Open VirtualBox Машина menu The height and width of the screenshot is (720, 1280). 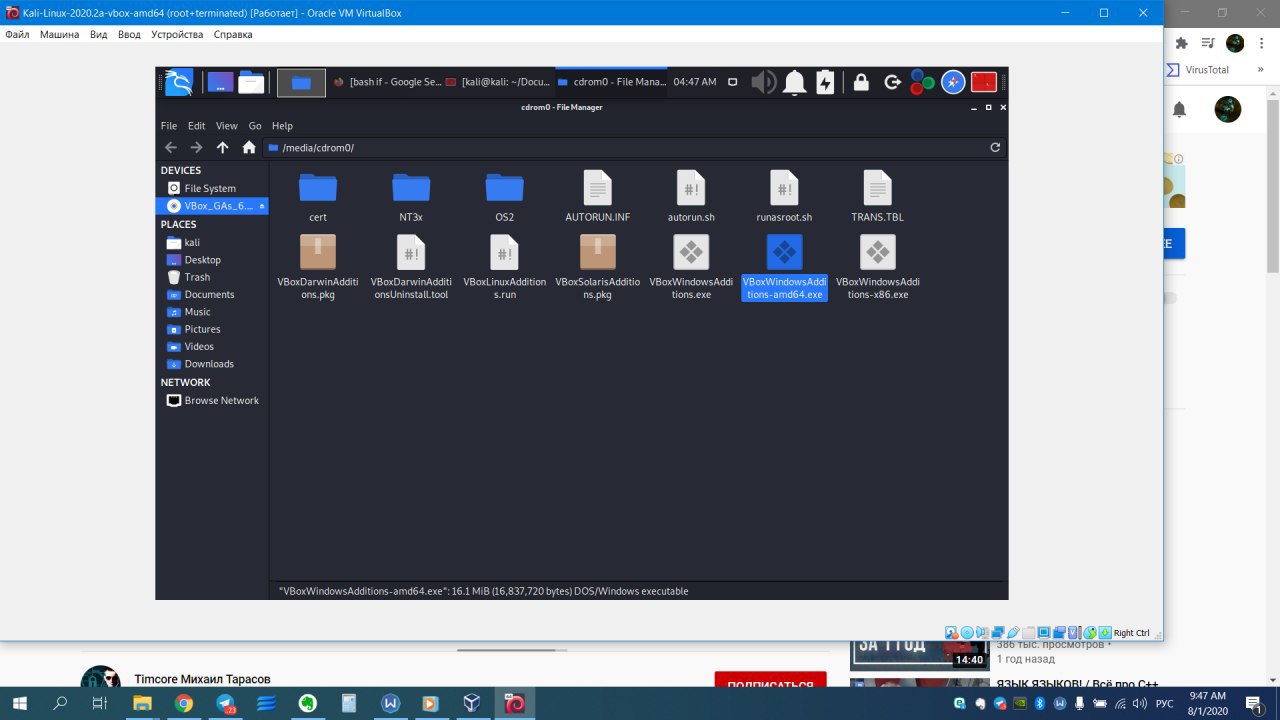point(59,34)
